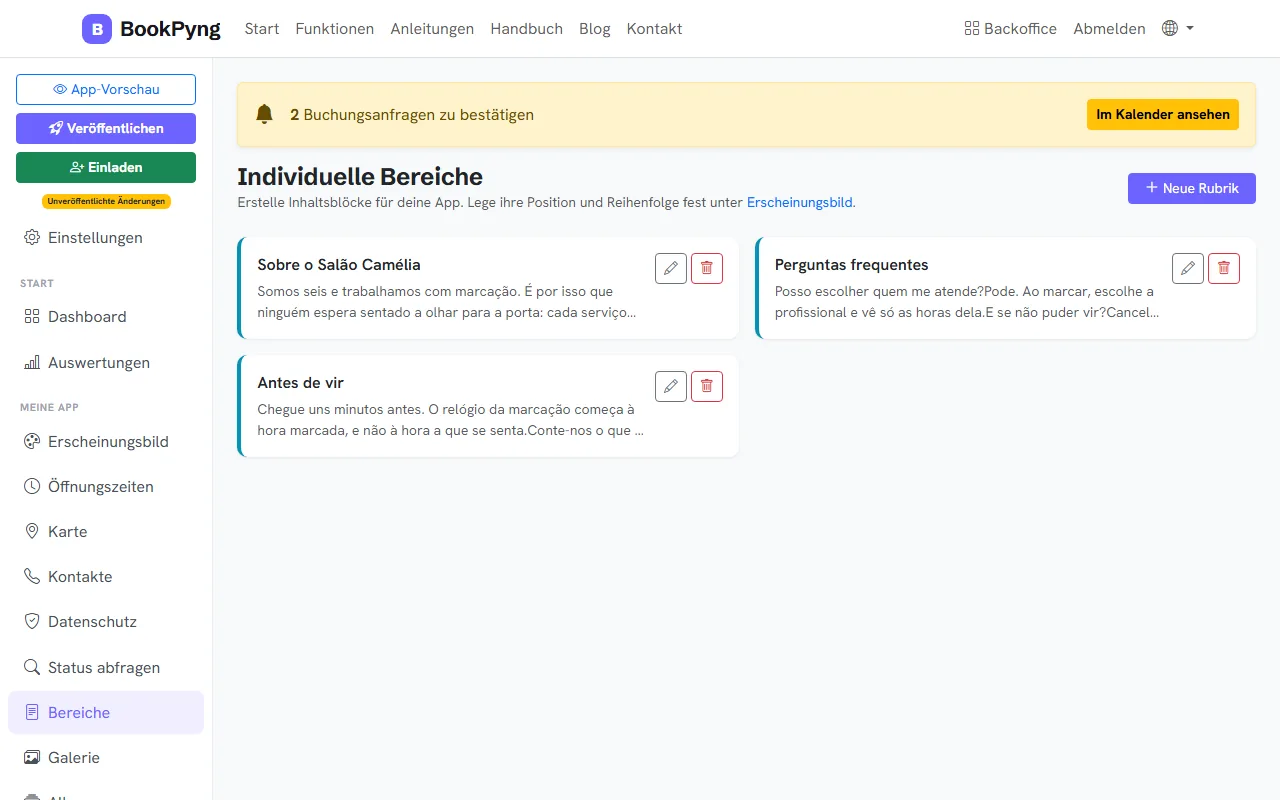
Task: Open the language dropdown caret
Action: coord(1190,29)
